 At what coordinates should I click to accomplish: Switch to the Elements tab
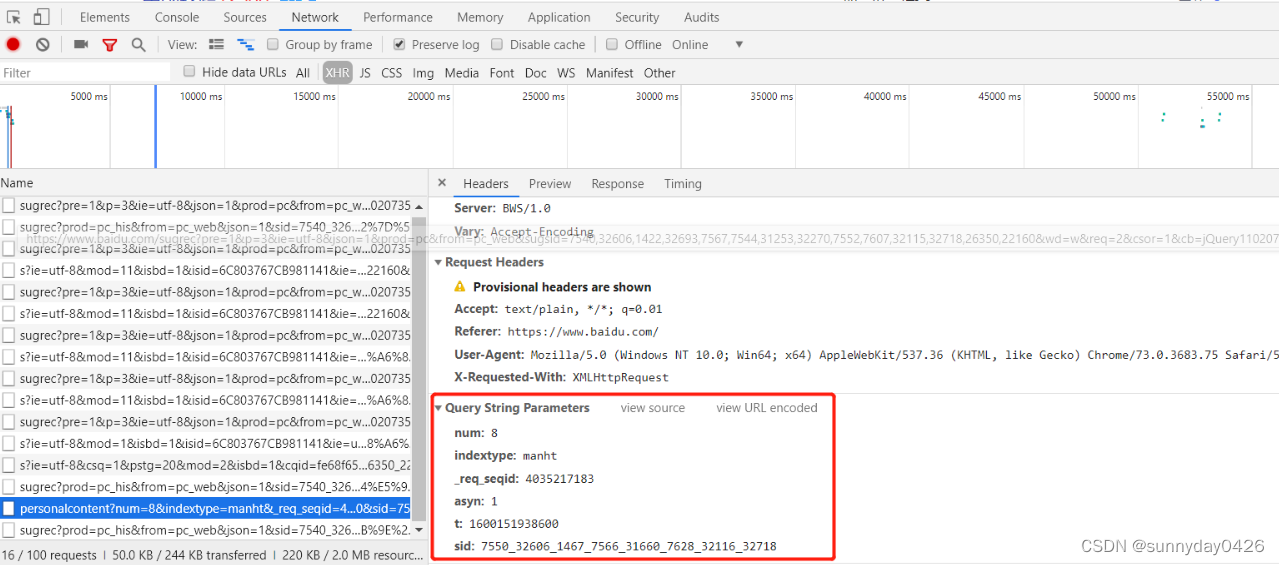pyautogui.click(x=105, y=17)
